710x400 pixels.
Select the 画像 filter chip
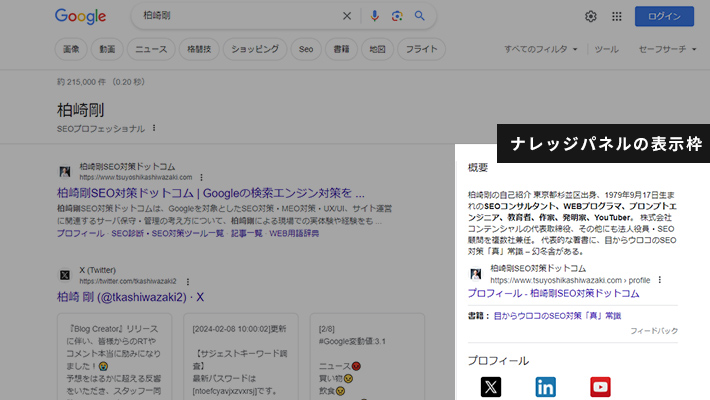[x=71, y=49]
